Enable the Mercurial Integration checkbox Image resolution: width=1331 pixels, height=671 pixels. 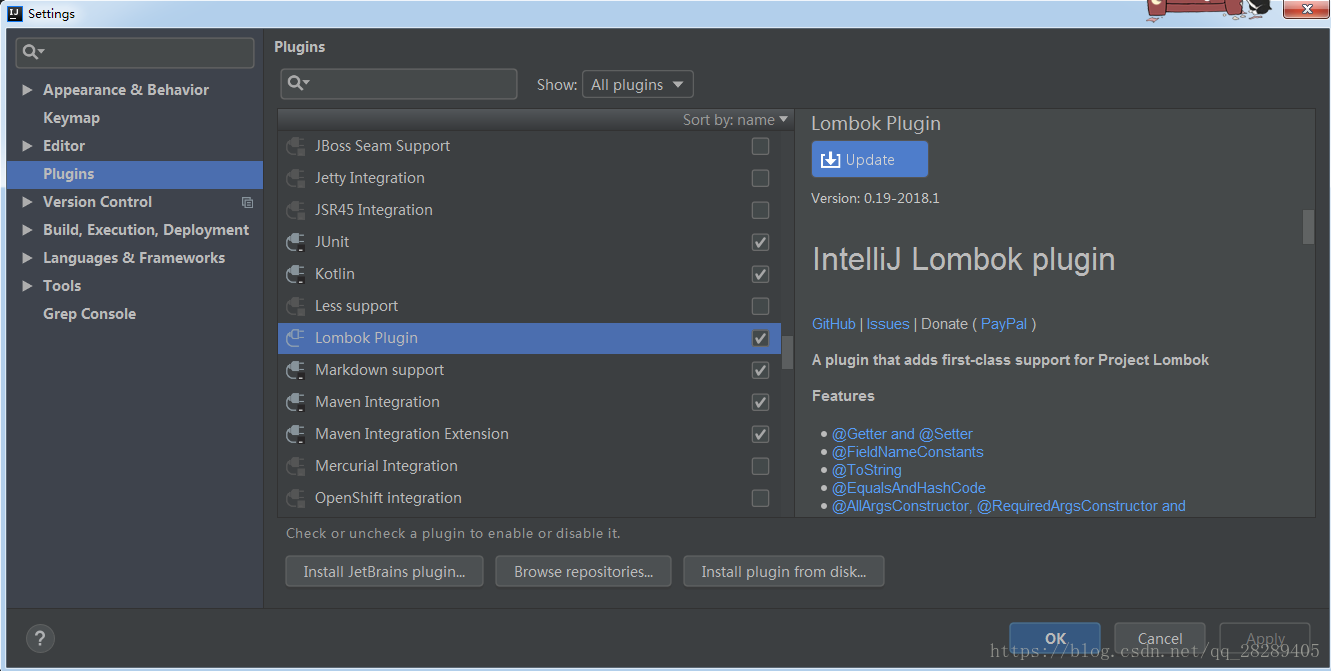pos(760,466)
